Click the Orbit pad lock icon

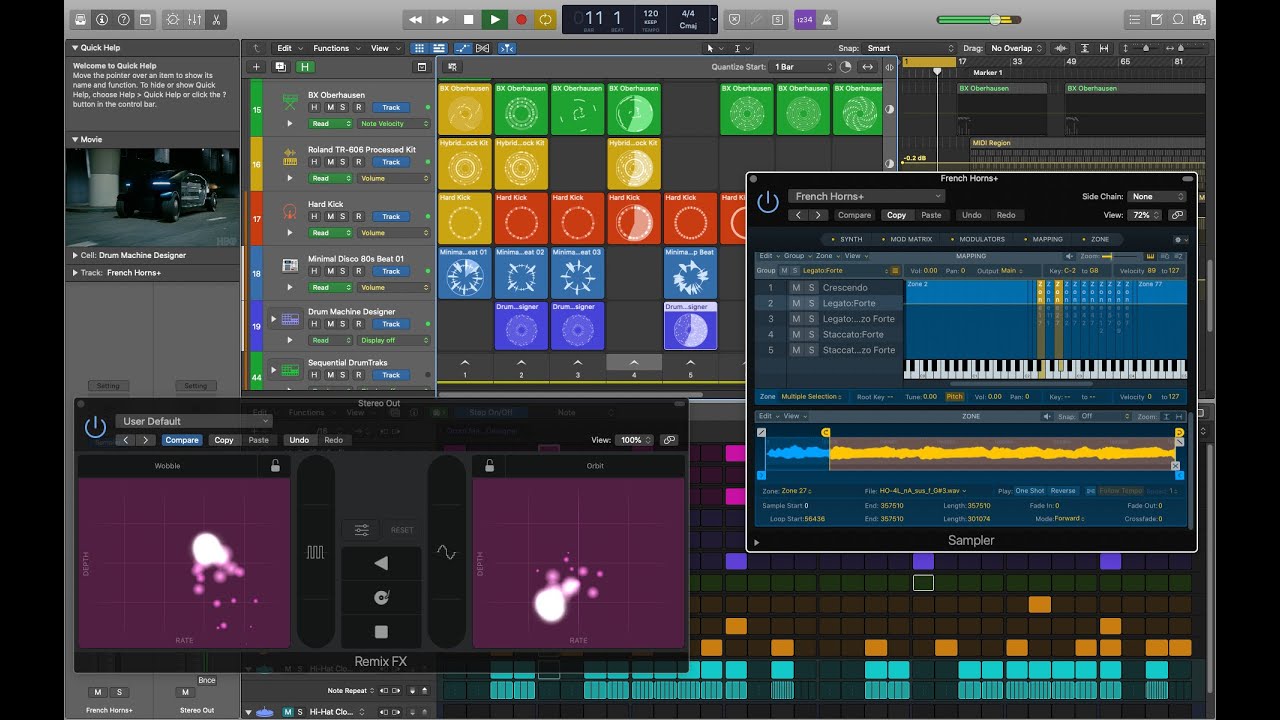pyautogui.click(x=489, y=466)
